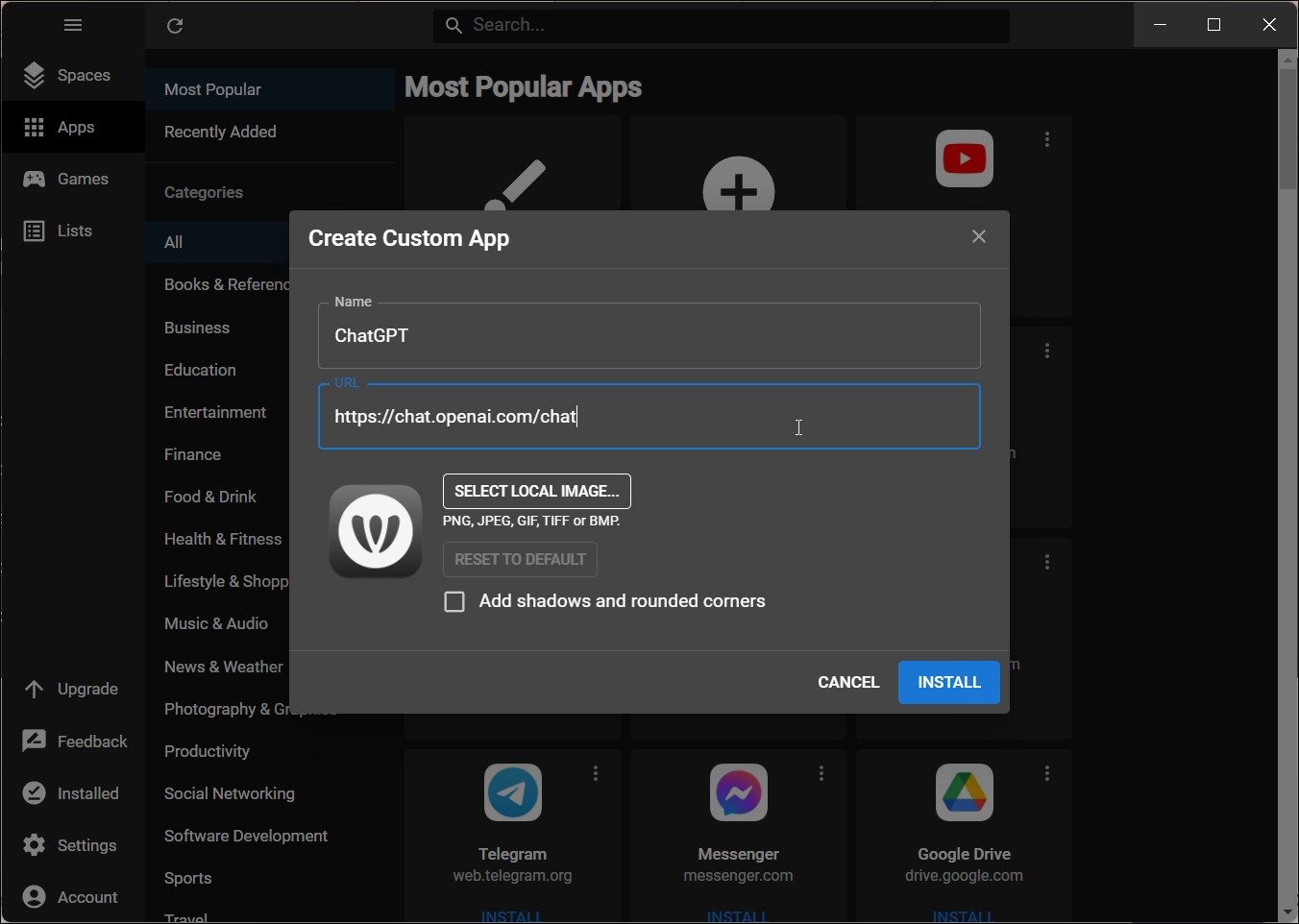
Task: Select the Google Drive app icon
Action: [964, 792]
